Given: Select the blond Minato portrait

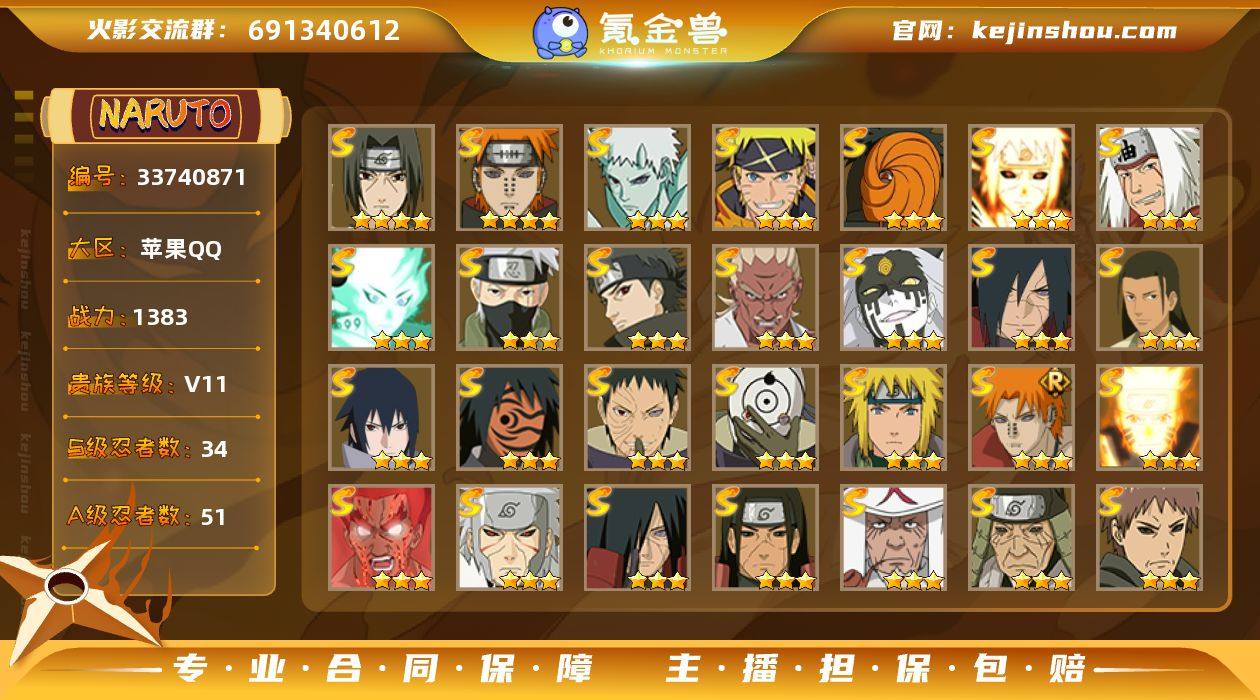Looking at the screenshot, I should [893, 418].
